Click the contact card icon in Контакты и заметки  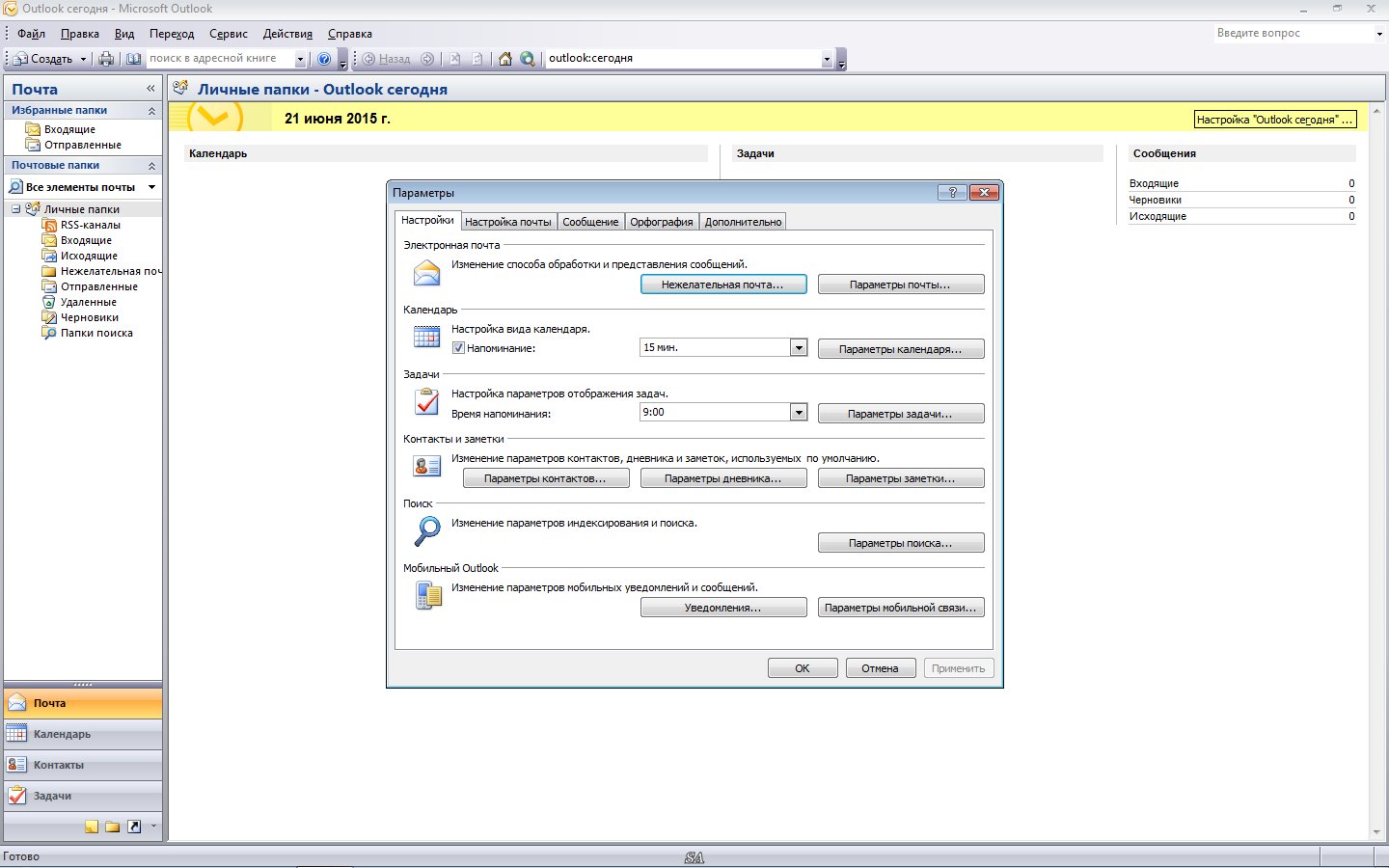pyautogui.click(x=426, y=467)
